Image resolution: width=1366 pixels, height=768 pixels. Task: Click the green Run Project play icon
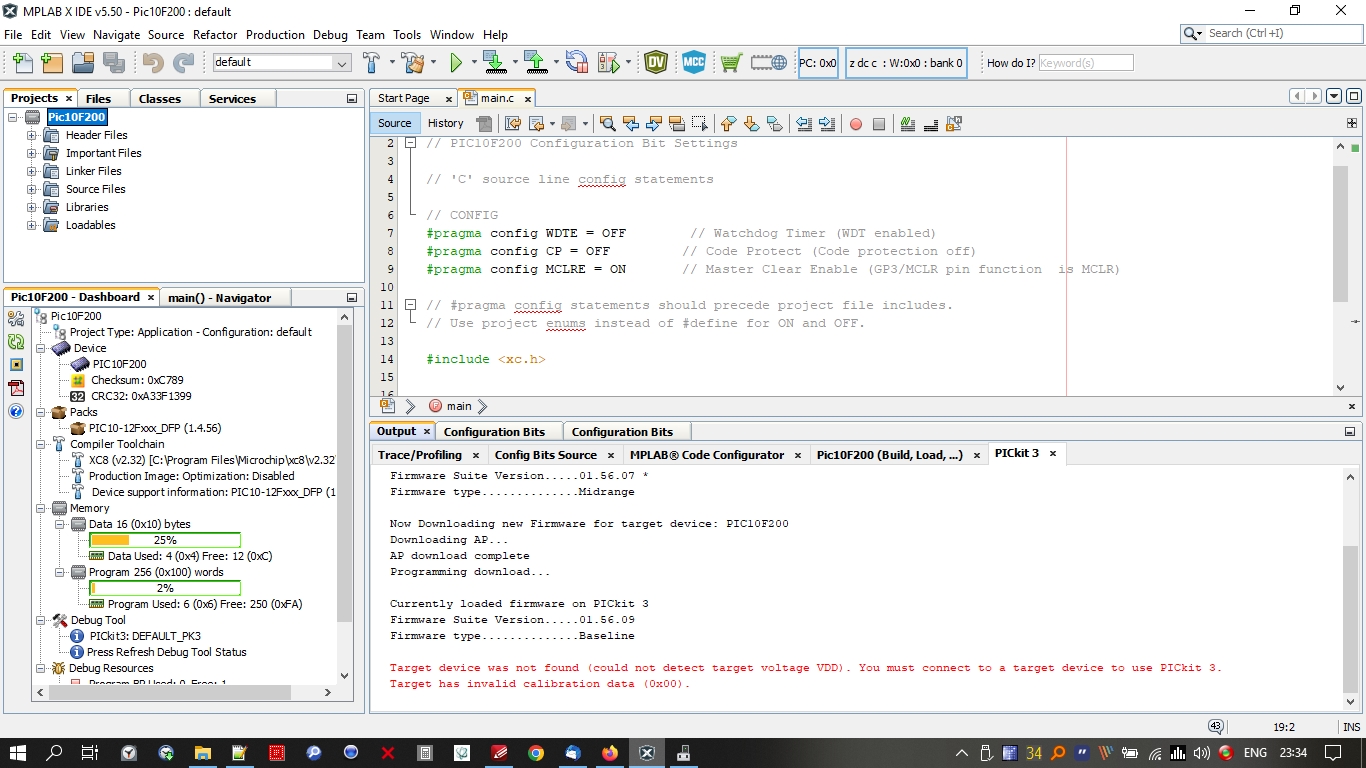(456, 63)
